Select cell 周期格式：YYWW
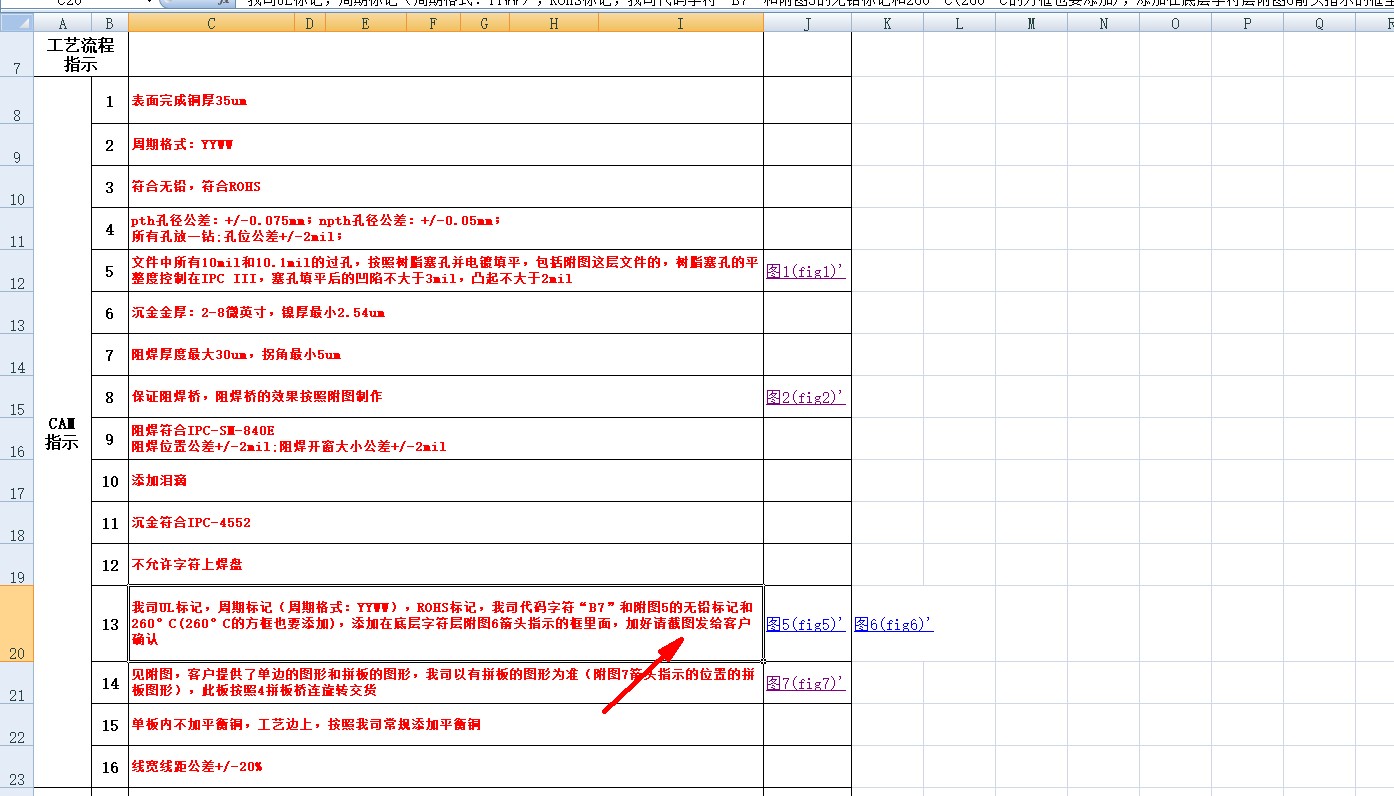1394x796 pixels. [x=446, y=145]
